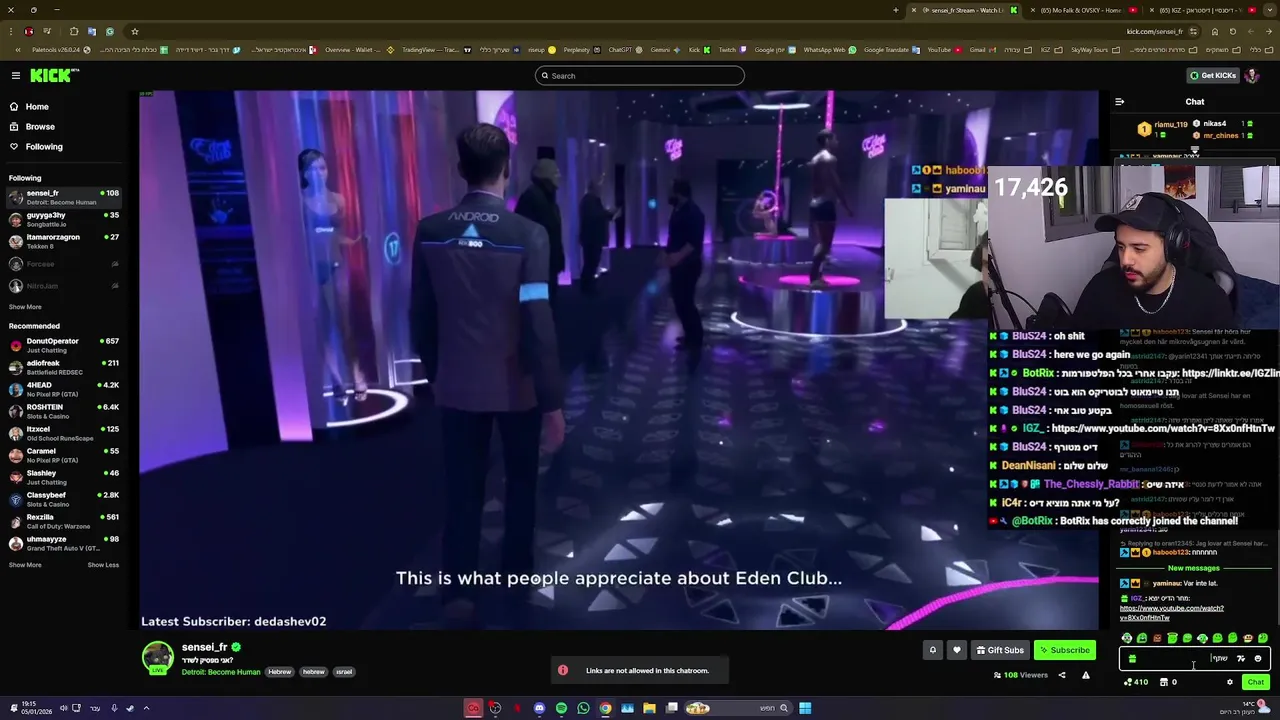This screenshot has width=1280, height=720.
Task: Open sensei_fr channel in Following list
Action: tap(64, 197)
